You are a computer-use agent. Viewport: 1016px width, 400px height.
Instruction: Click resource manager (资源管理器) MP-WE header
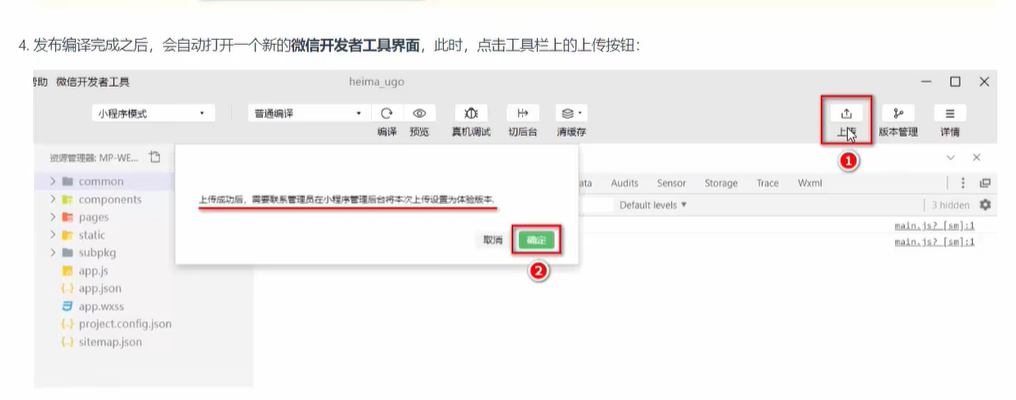click(x=95, y=158)
